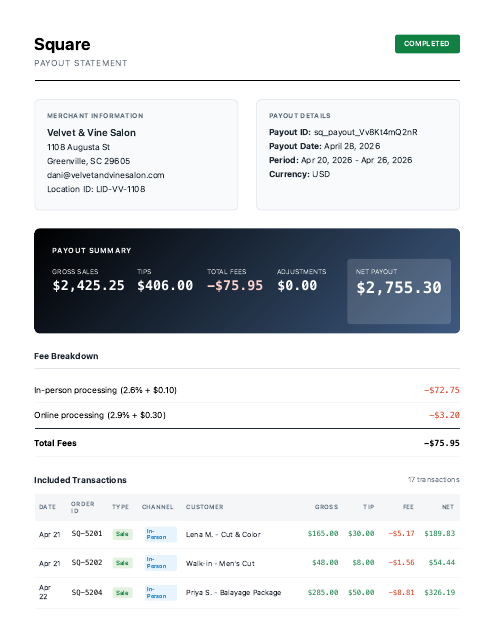The height and width of the screenshot is (640, 495).
Task: Click the Net Payout $2,755.30 box
Action: (399, 291)
